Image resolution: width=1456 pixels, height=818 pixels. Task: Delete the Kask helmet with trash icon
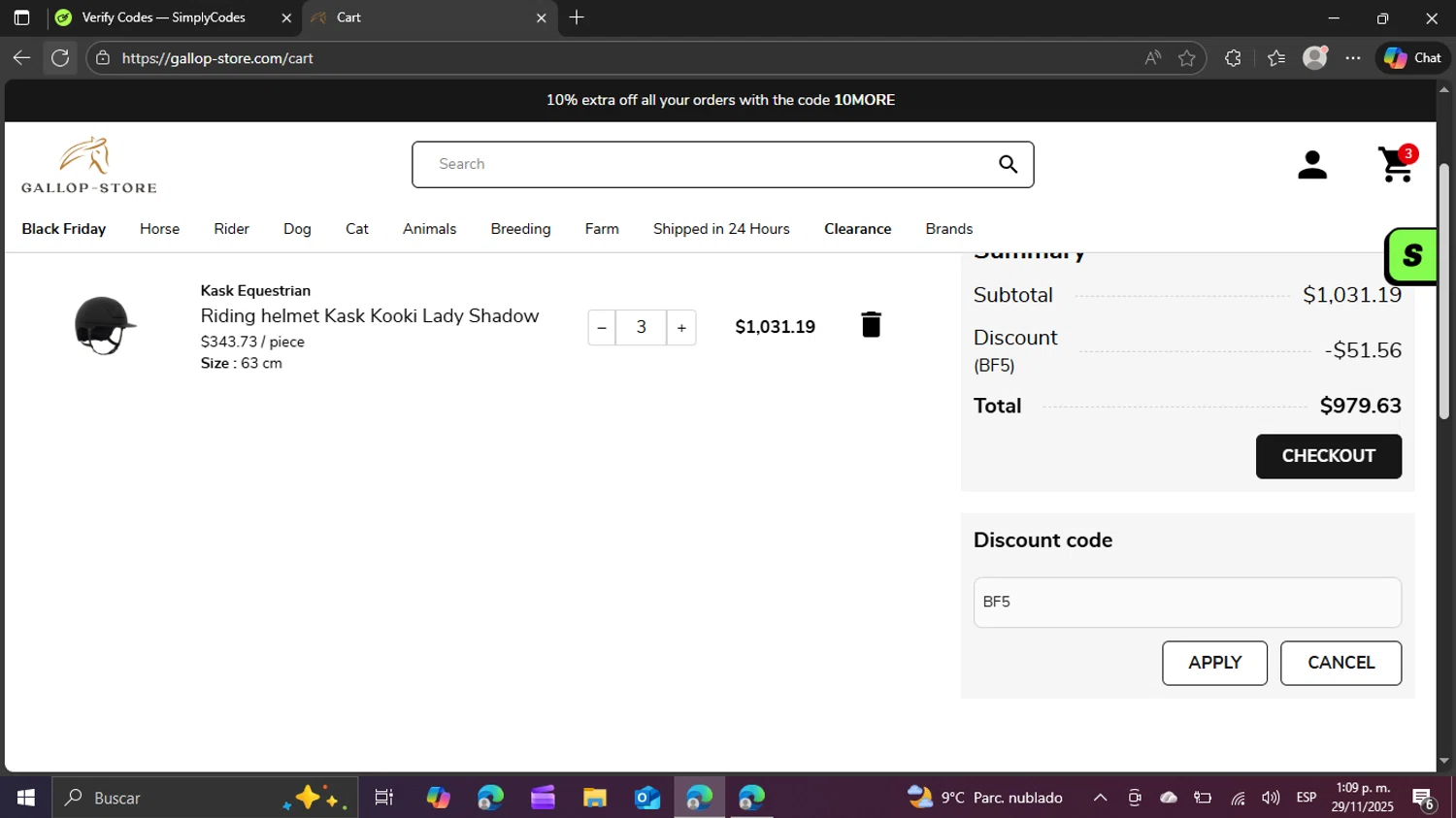click(x=871, y=325)
